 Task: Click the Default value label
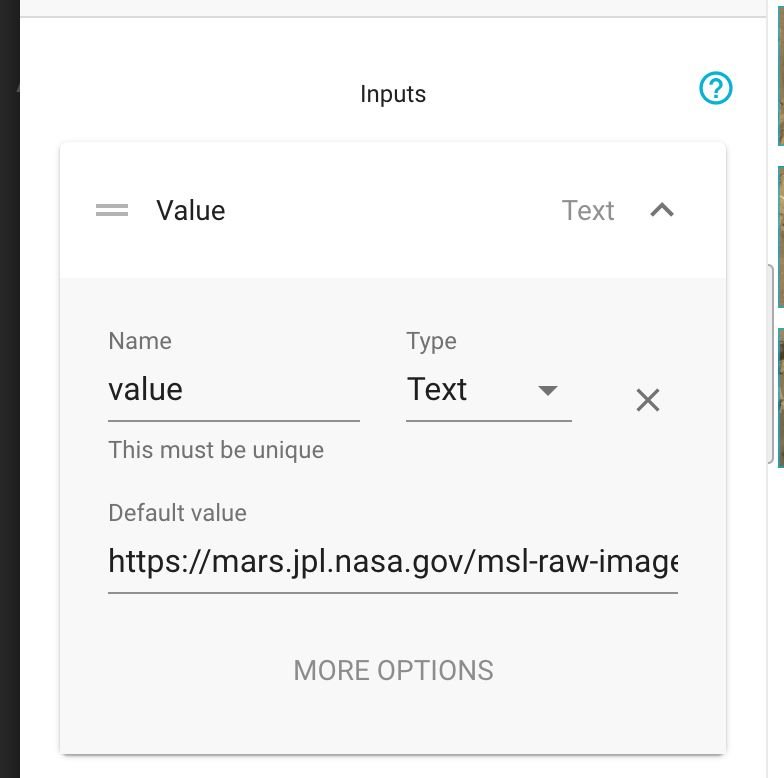pyautogui.click(x=177, y=513)
